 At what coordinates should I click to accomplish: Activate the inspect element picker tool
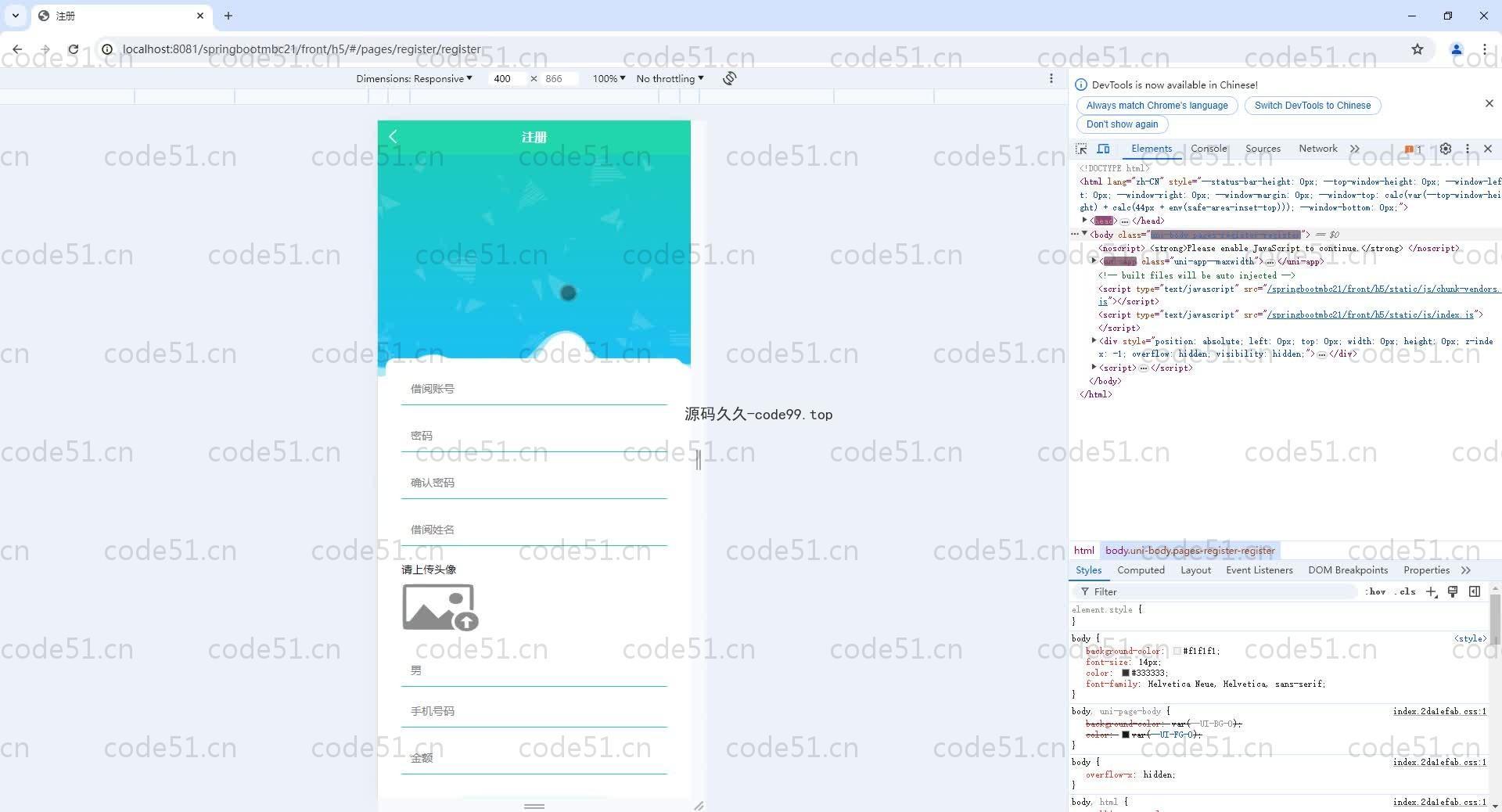coord(1082,149)
